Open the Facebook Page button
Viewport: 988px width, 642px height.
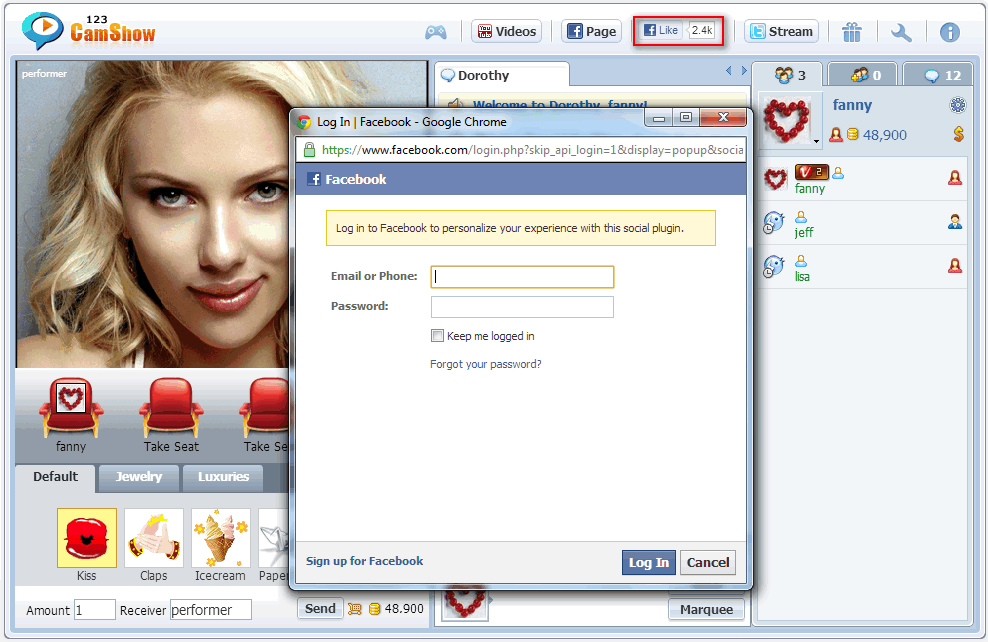coord(591,32)
